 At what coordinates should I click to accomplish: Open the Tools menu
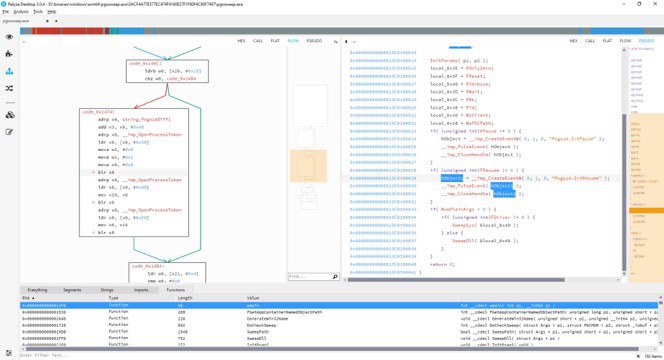pos(38,11)
